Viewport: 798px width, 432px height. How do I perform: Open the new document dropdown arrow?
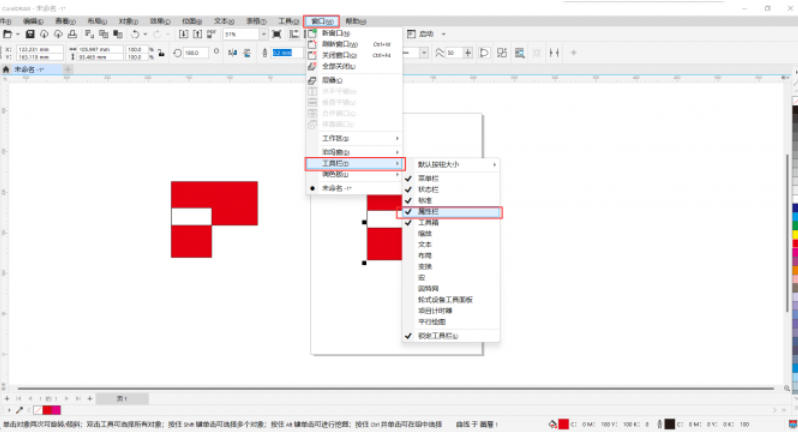(17, 34)
